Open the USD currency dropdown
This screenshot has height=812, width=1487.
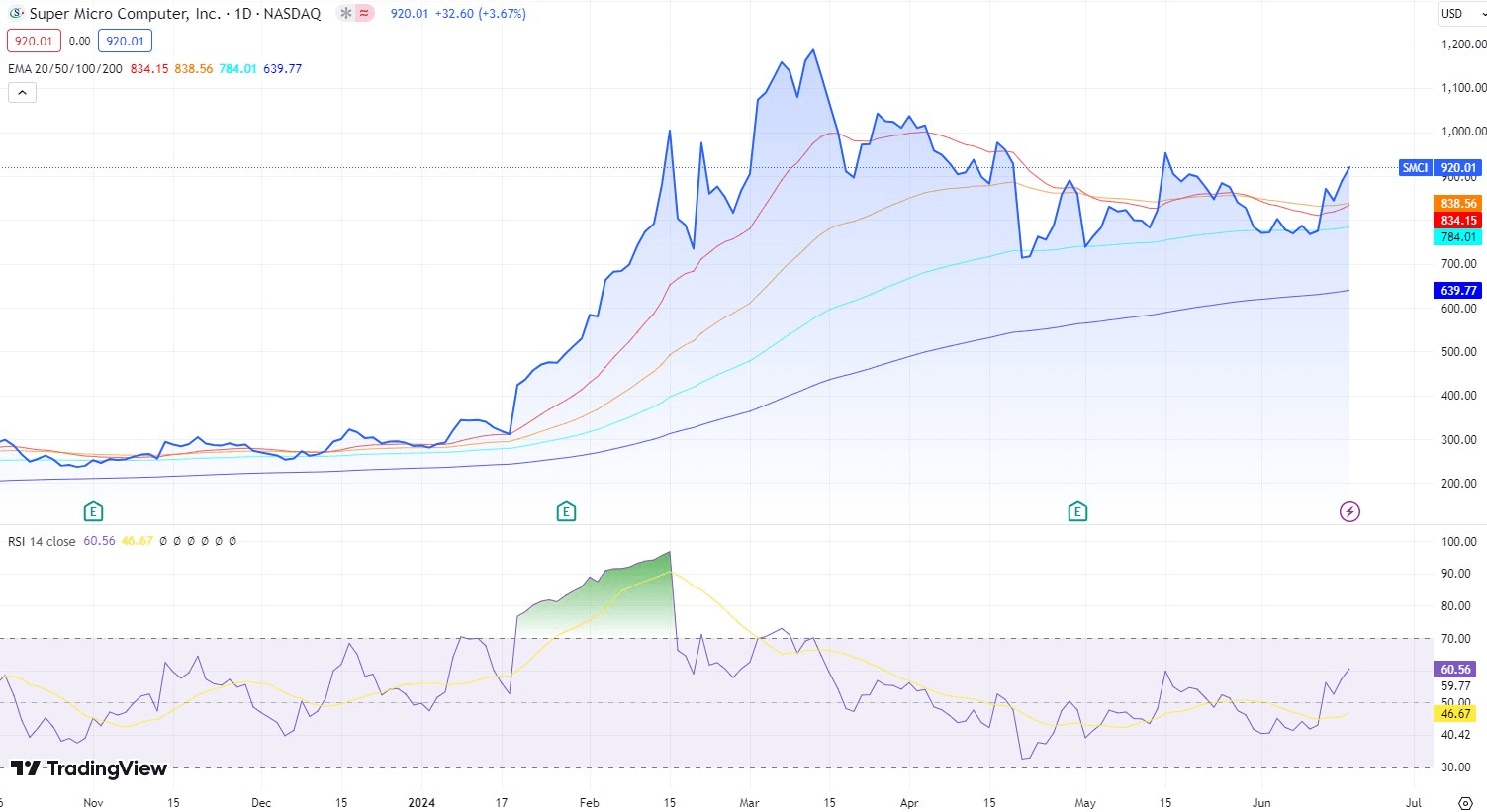(x=1462, y=14)
